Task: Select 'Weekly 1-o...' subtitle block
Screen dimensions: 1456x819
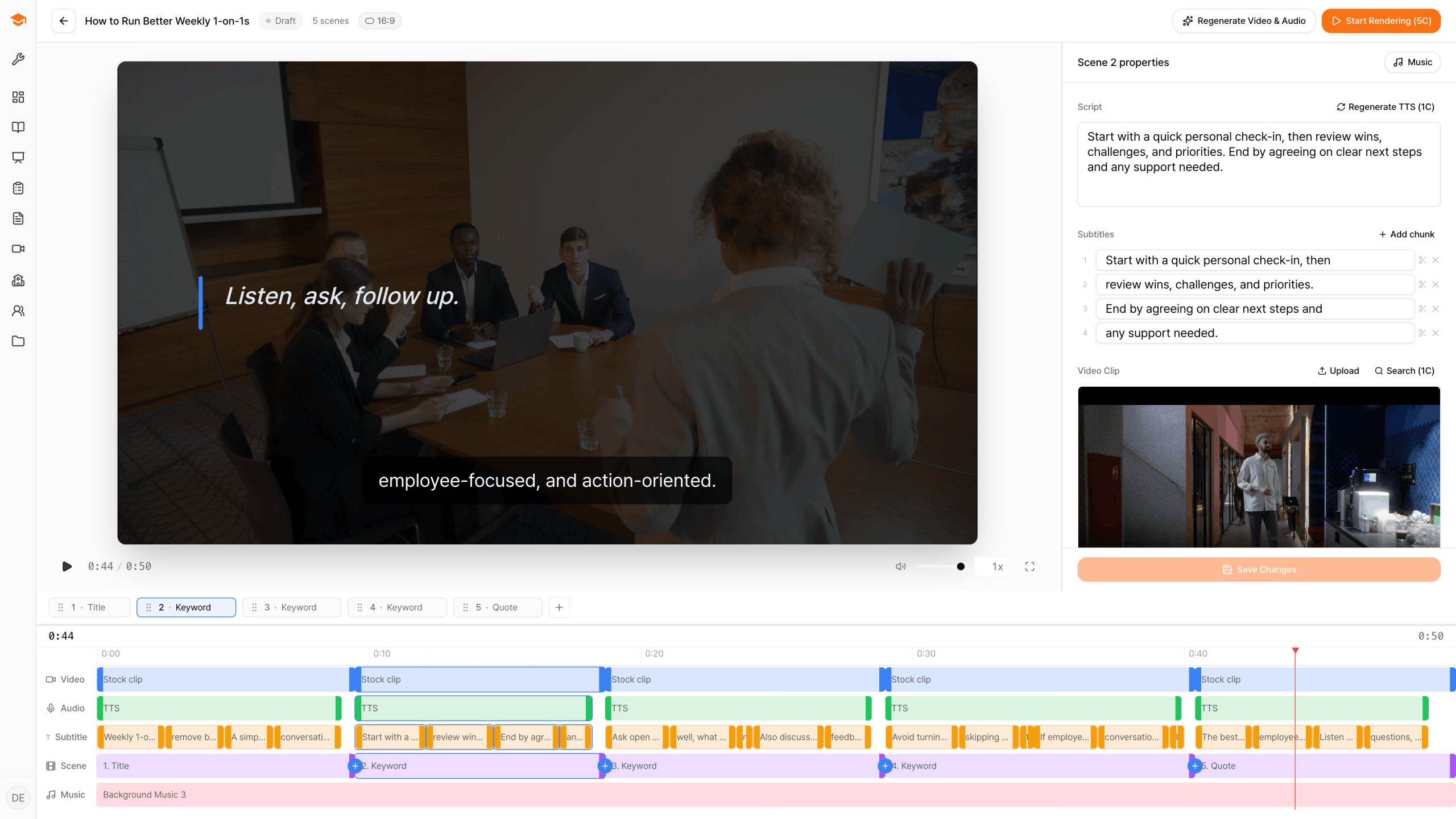Action: click(x=130, y=737)
